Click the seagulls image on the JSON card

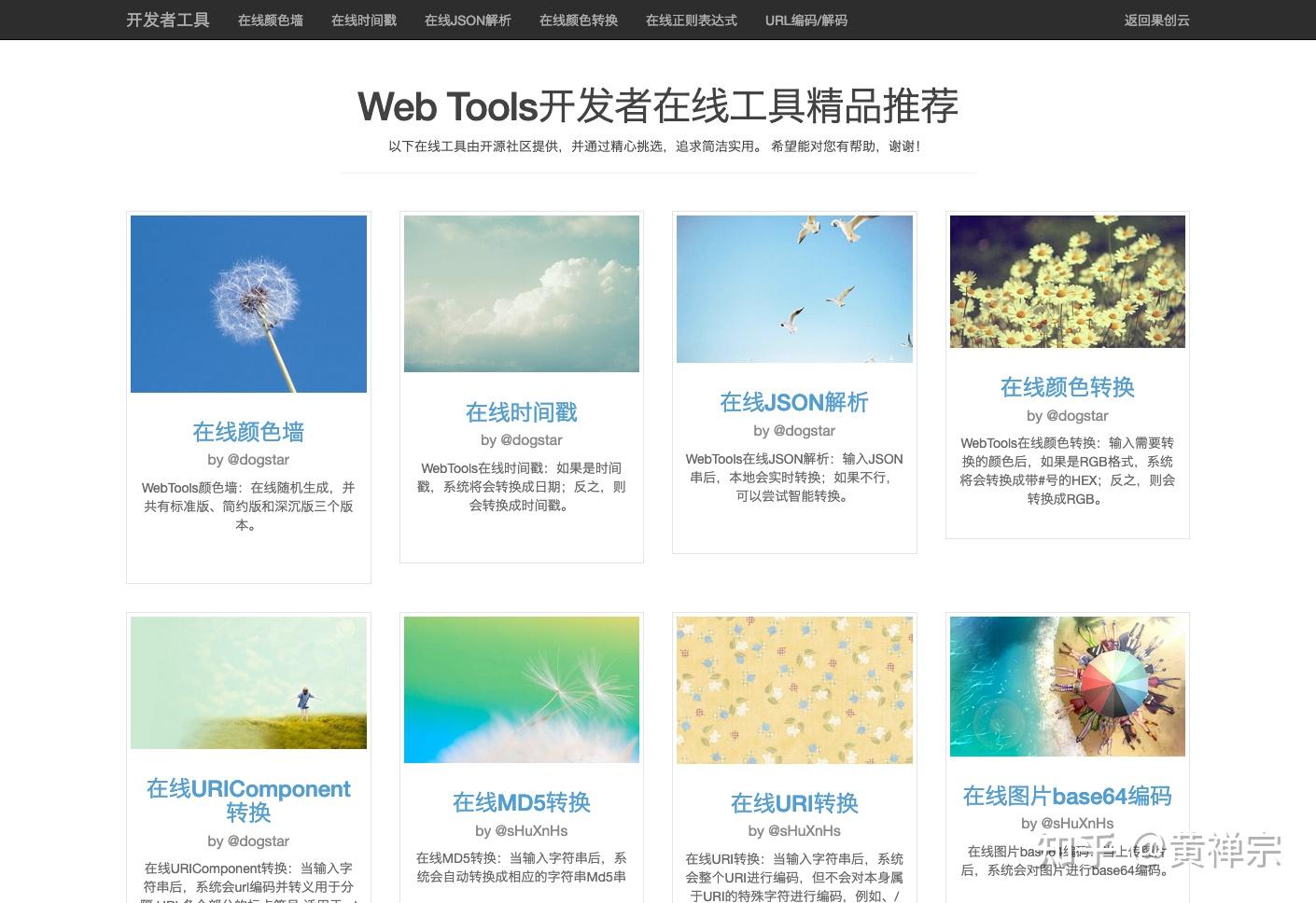click(794, 289)
